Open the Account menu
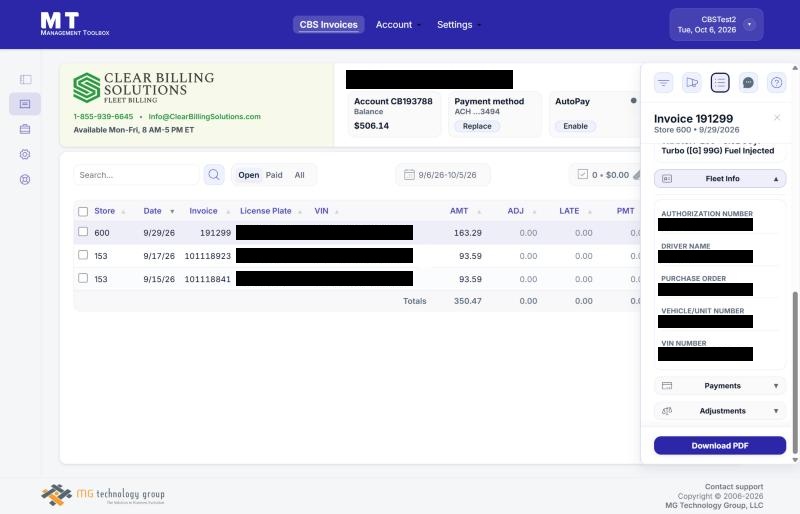Screen dimensions: 800x514 398,25
